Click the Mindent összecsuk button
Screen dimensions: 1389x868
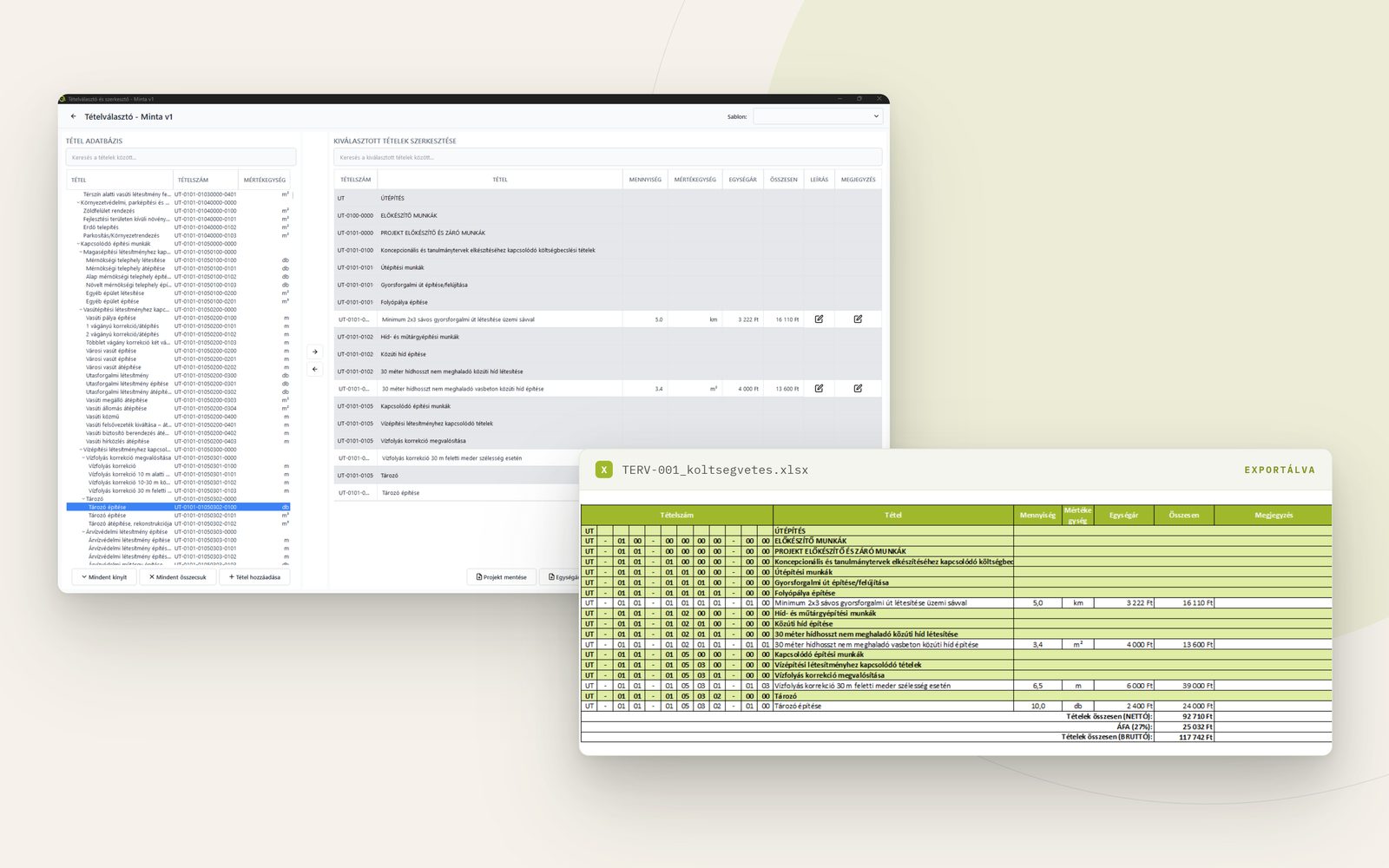tap(178, 577)
